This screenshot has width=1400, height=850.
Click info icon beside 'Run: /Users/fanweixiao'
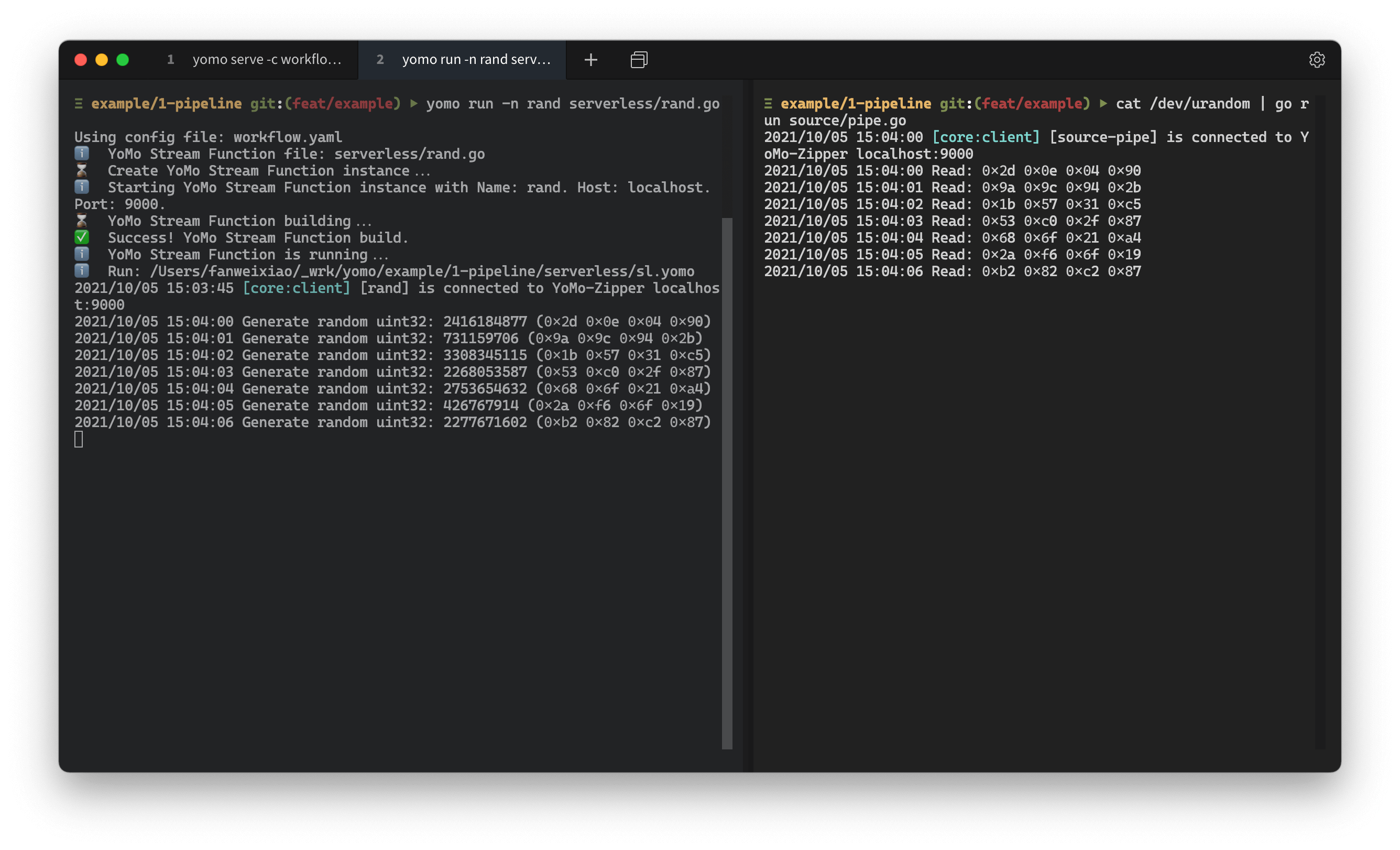(82, 271)
